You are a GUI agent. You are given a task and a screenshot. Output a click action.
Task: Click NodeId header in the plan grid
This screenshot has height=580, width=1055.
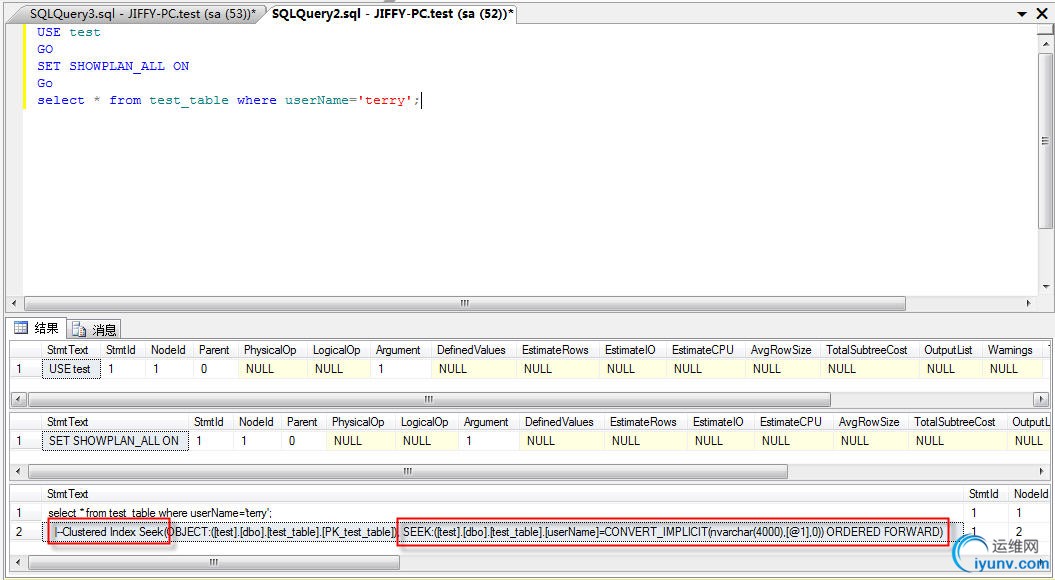click(1031, 494)
